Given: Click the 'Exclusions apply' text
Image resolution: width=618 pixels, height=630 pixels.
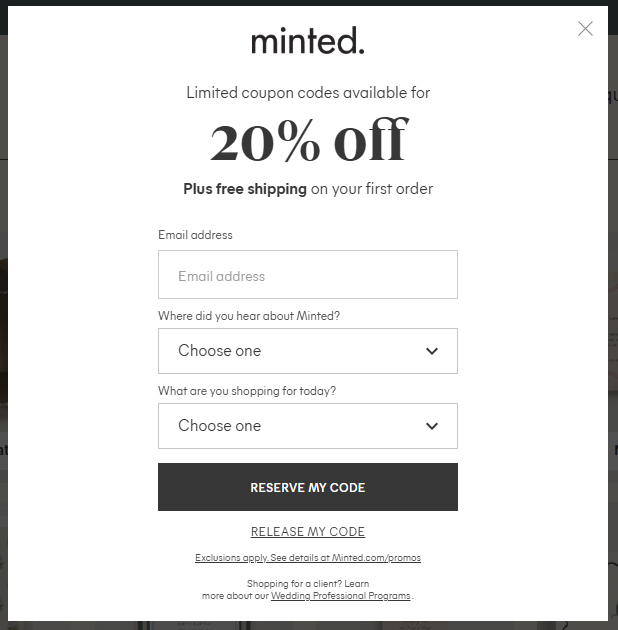Looking at the screenshot, I should pos(232,558).
